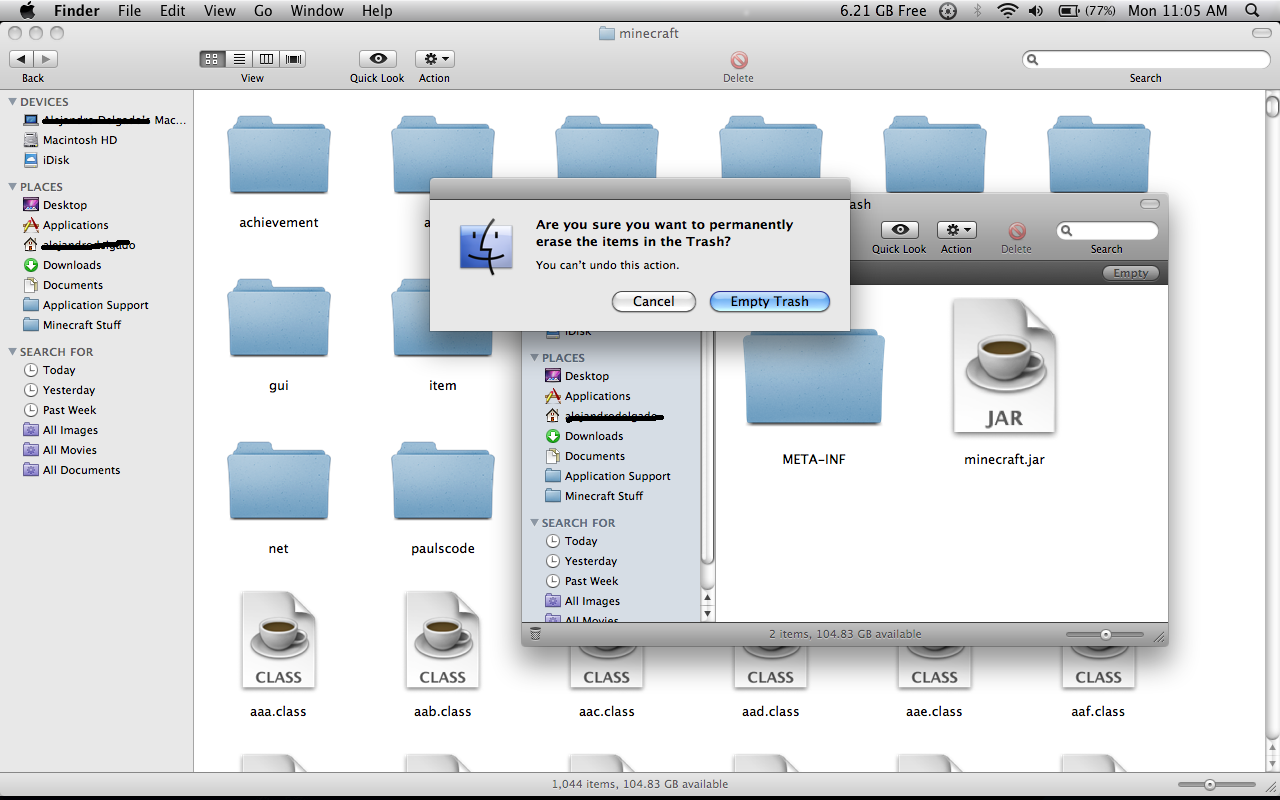Collapse SEARCH FOR section in minecraft sidebar
The image size is (1280, 800).
click(12, 352)
